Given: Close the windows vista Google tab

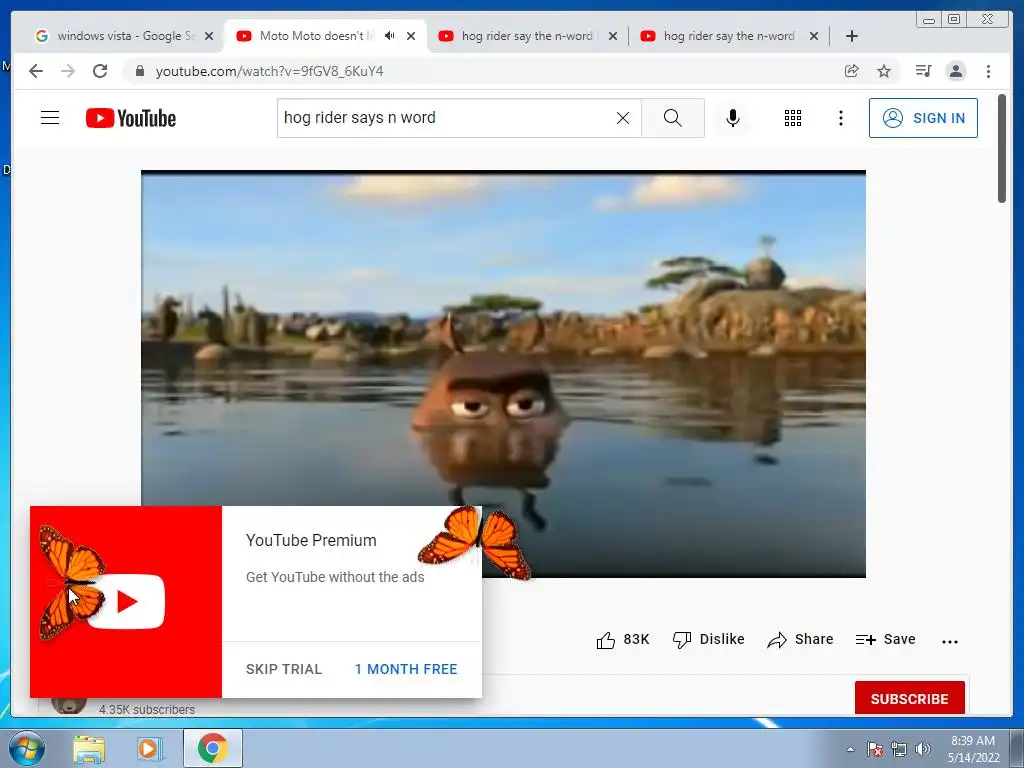Looking at the screenshot, I should coord(209,36).
